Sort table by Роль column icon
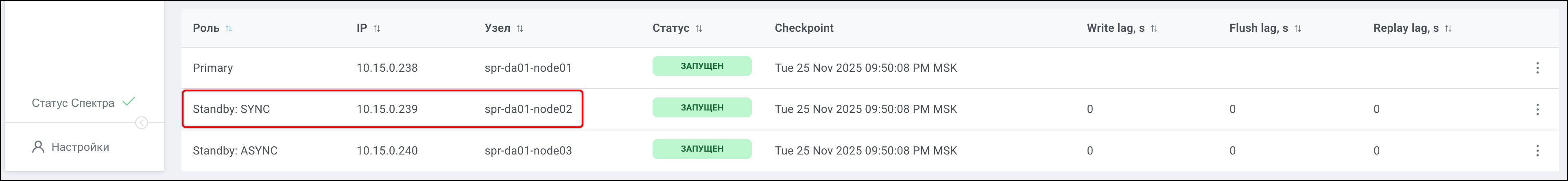The image size is (1568, 181). (x=229, y=29)
